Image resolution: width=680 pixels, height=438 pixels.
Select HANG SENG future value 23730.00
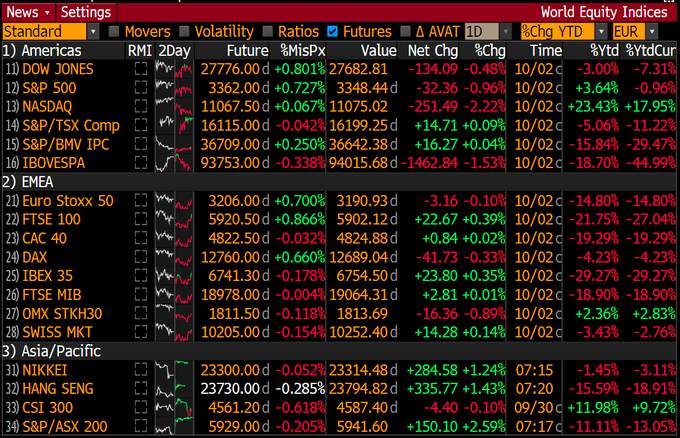[x=230, y=389]
